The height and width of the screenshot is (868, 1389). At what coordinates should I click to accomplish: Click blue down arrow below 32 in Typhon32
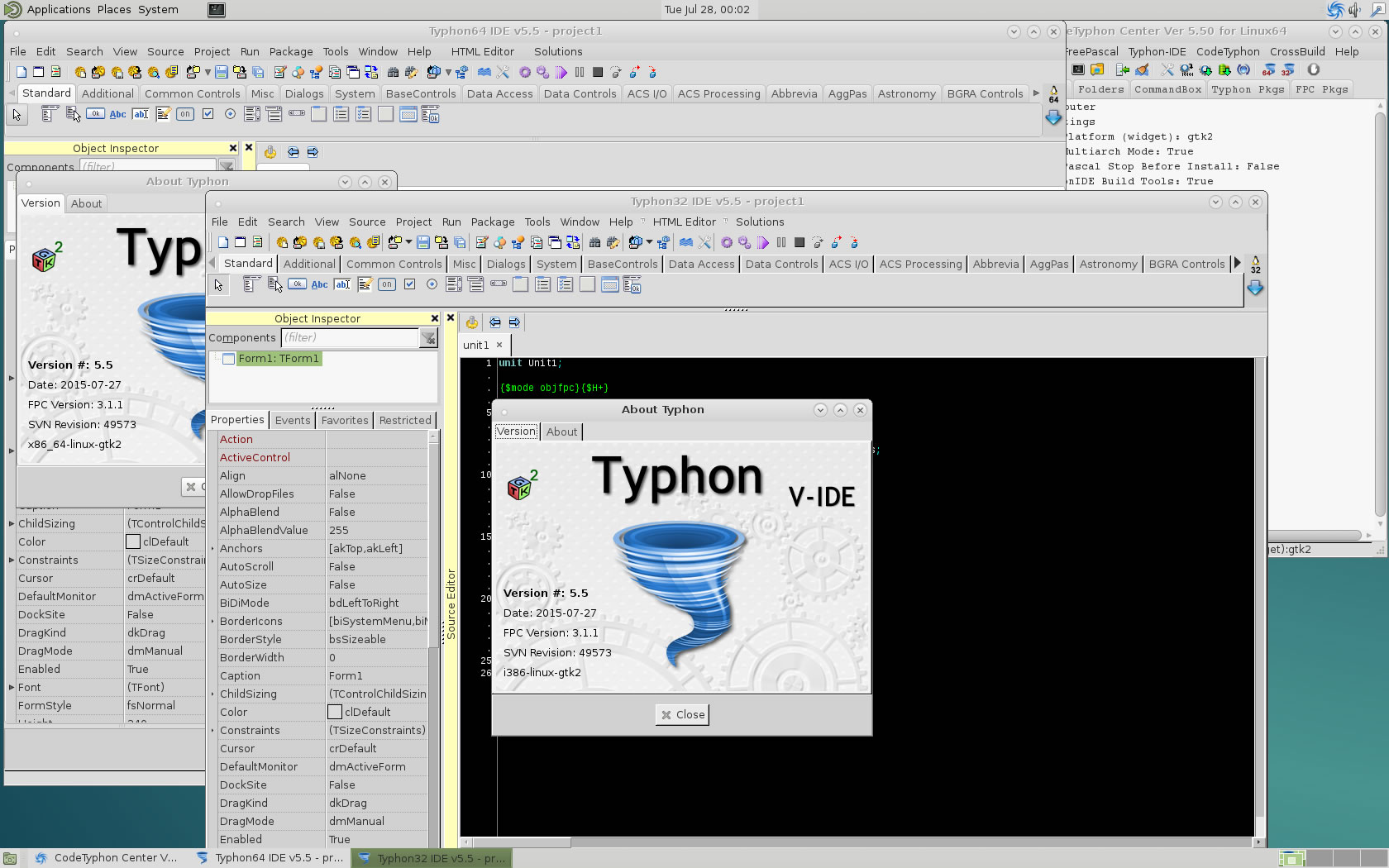click(1255, 288)
